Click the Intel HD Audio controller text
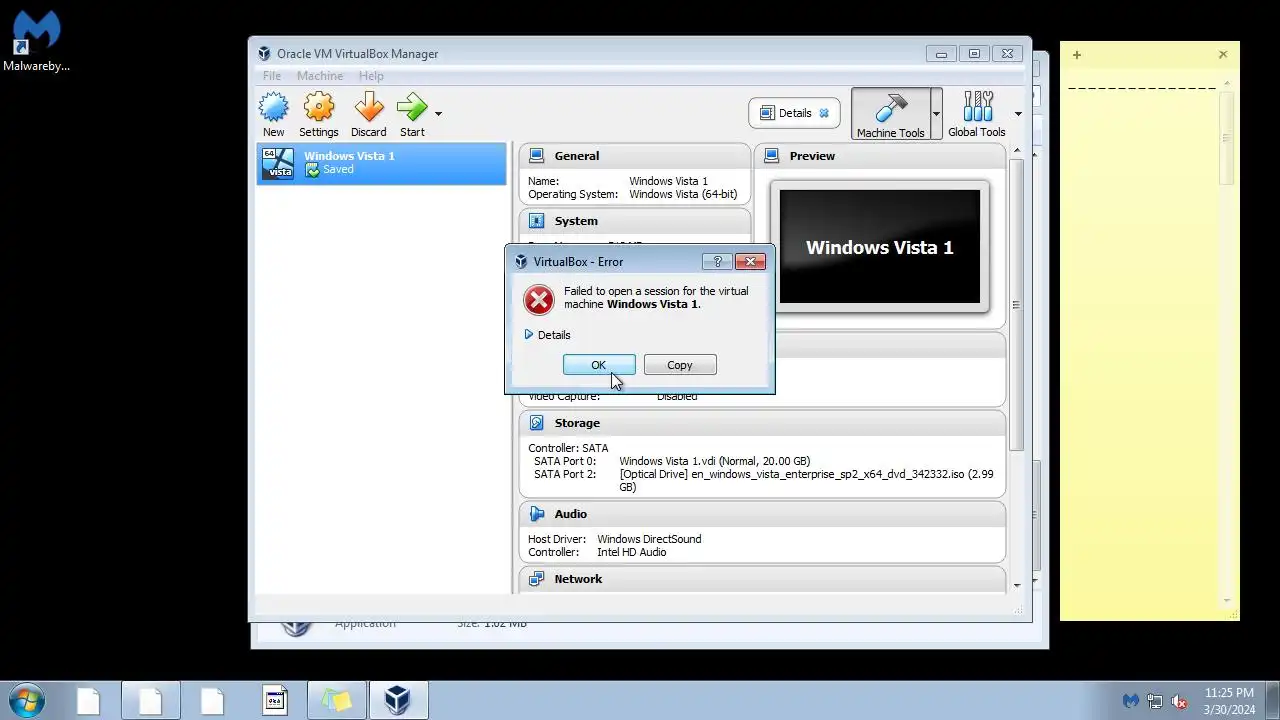This screenshot has width=1280, height=720. tap(632, 552)
